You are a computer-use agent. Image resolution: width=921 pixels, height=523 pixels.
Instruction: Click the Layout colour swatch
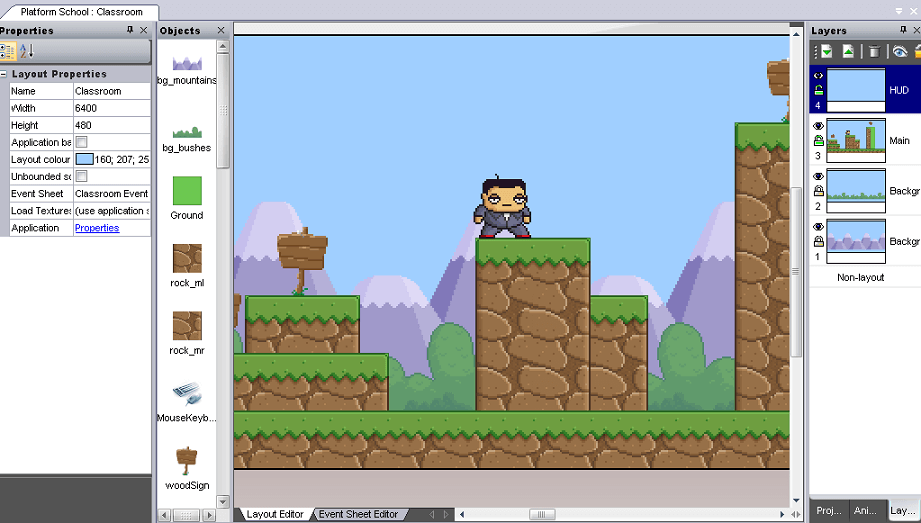(x=84, y=159)
